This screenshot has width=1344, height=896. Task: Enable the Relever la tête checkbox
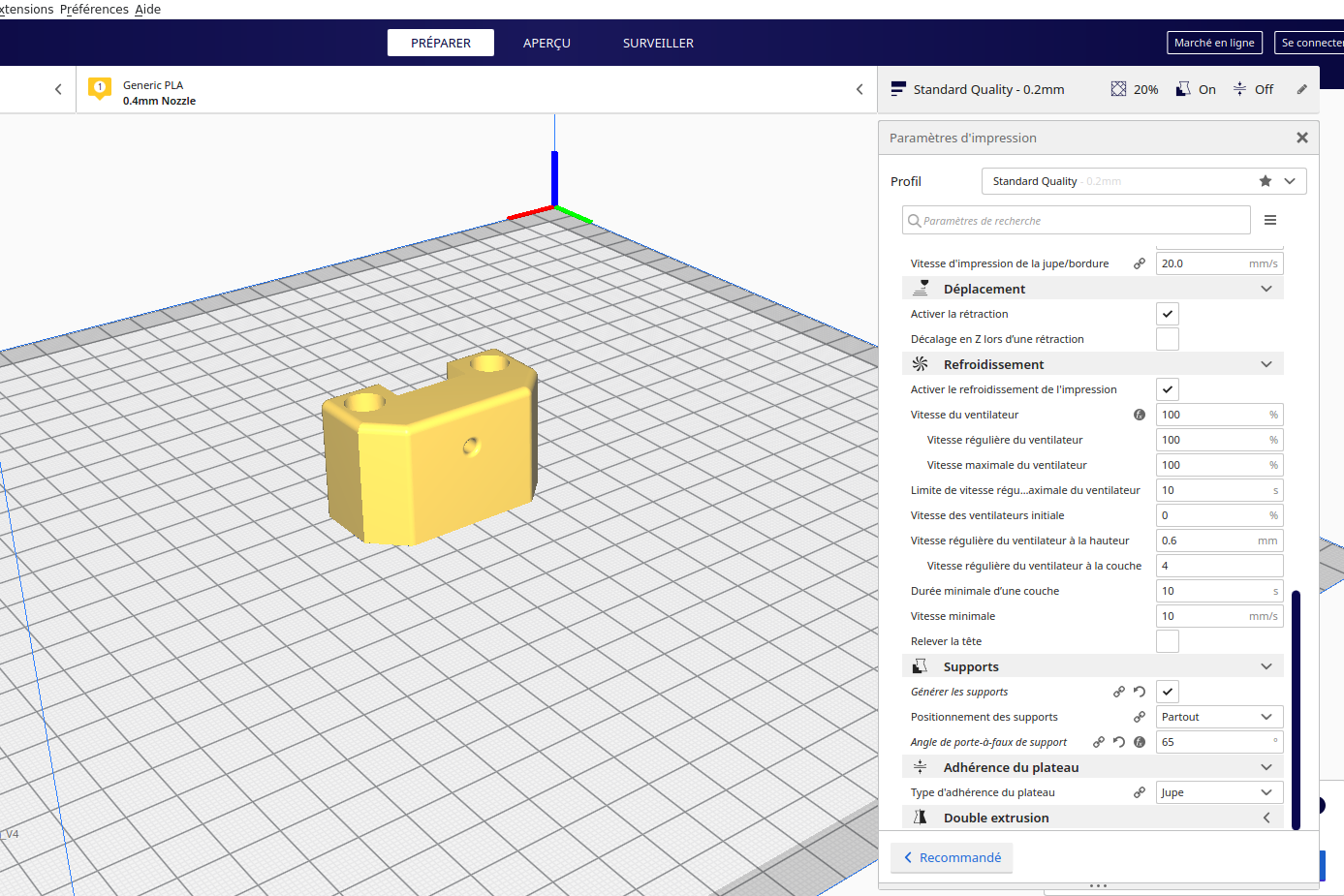[1168, 641]
